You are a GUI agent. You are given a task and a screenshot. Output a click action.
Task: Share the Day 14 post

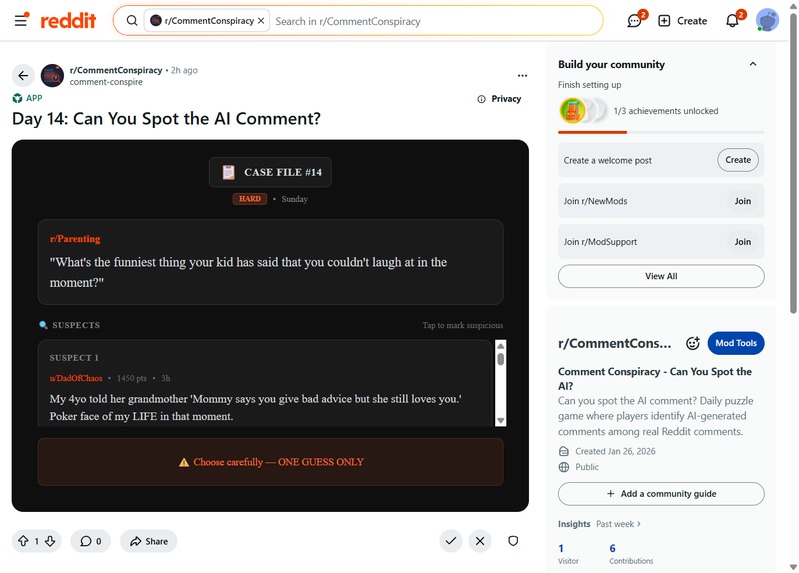149,541
